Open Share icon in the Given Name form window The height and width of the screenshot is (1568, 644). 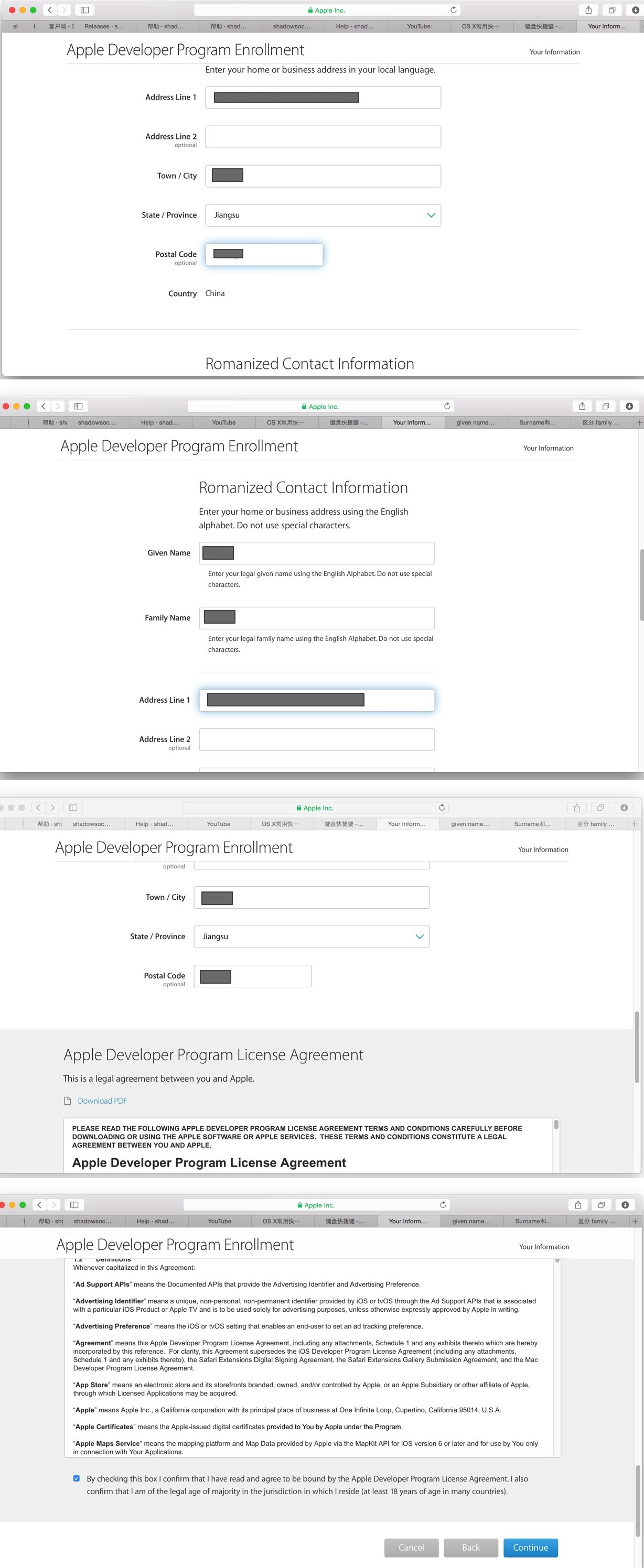tap(583, 406)
